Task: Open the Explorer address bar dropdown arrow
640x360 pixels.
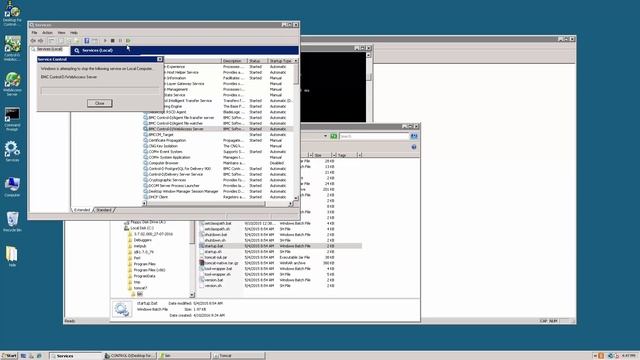Action: tap(325, 136)
